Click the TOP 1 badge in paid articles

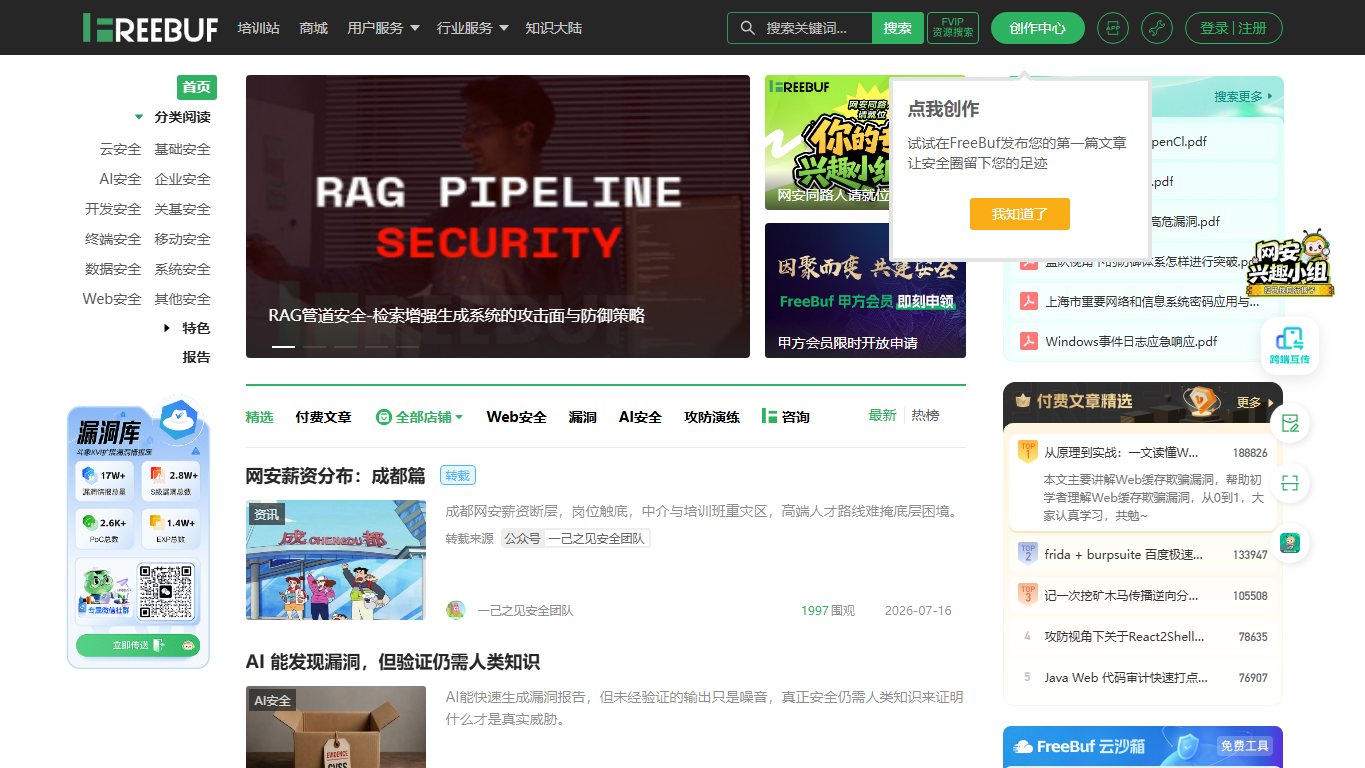(x=1027, y=452)
